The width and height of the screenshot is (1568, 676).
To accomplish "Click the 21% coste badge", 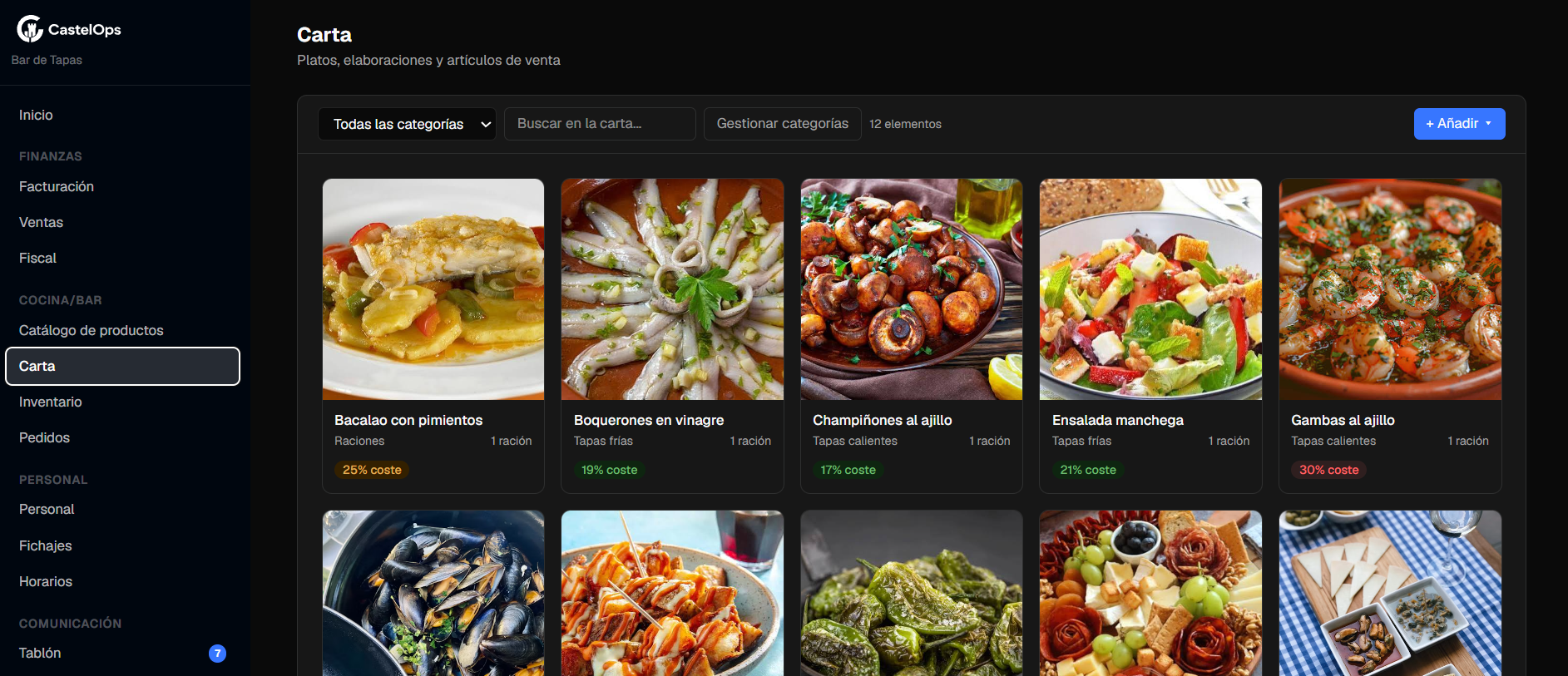I will (1088, 470).
